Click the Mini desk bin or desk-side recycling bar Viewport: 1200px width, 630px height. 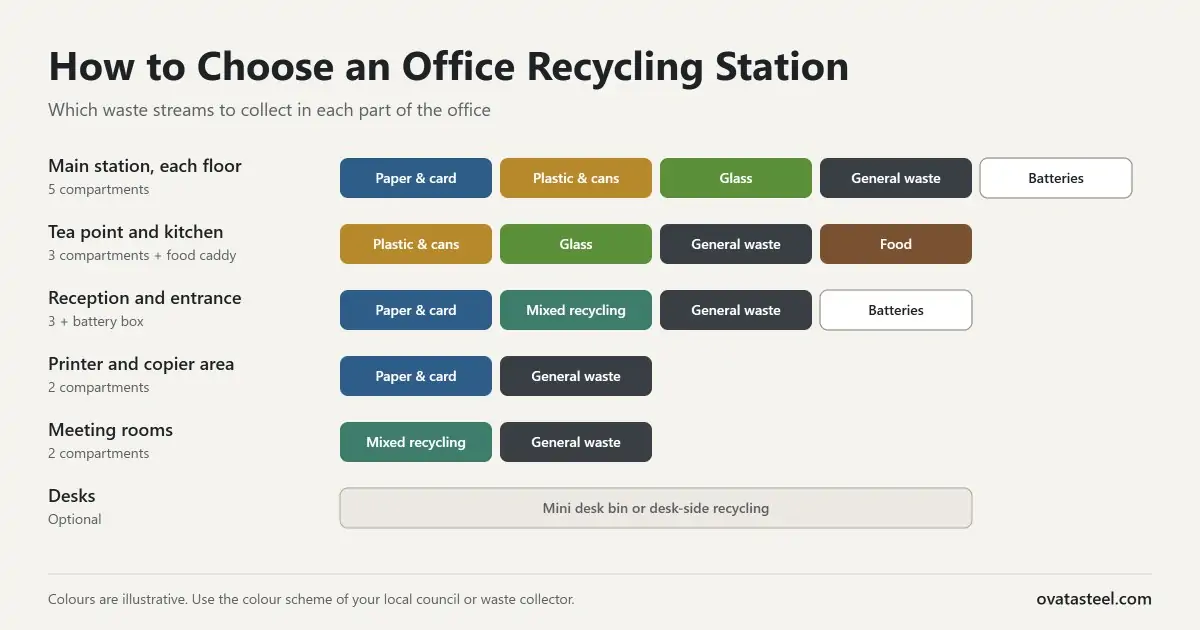point(656,508)
